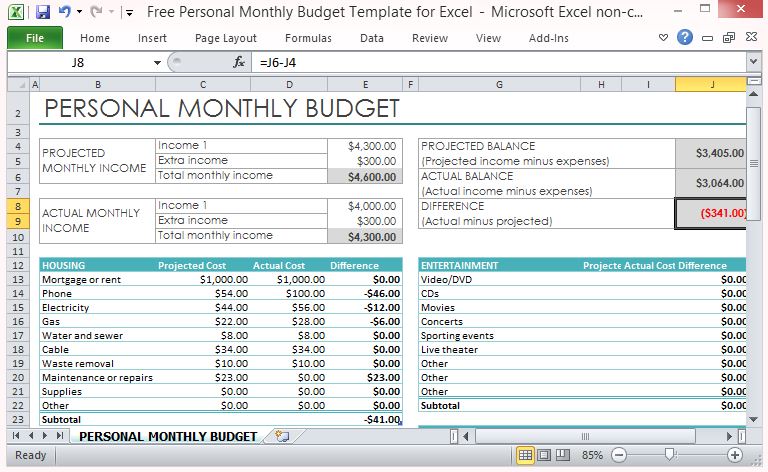This screenshot has width=768, height=472.
Task: Click the Select All corner button
Action: click(19, 85)
